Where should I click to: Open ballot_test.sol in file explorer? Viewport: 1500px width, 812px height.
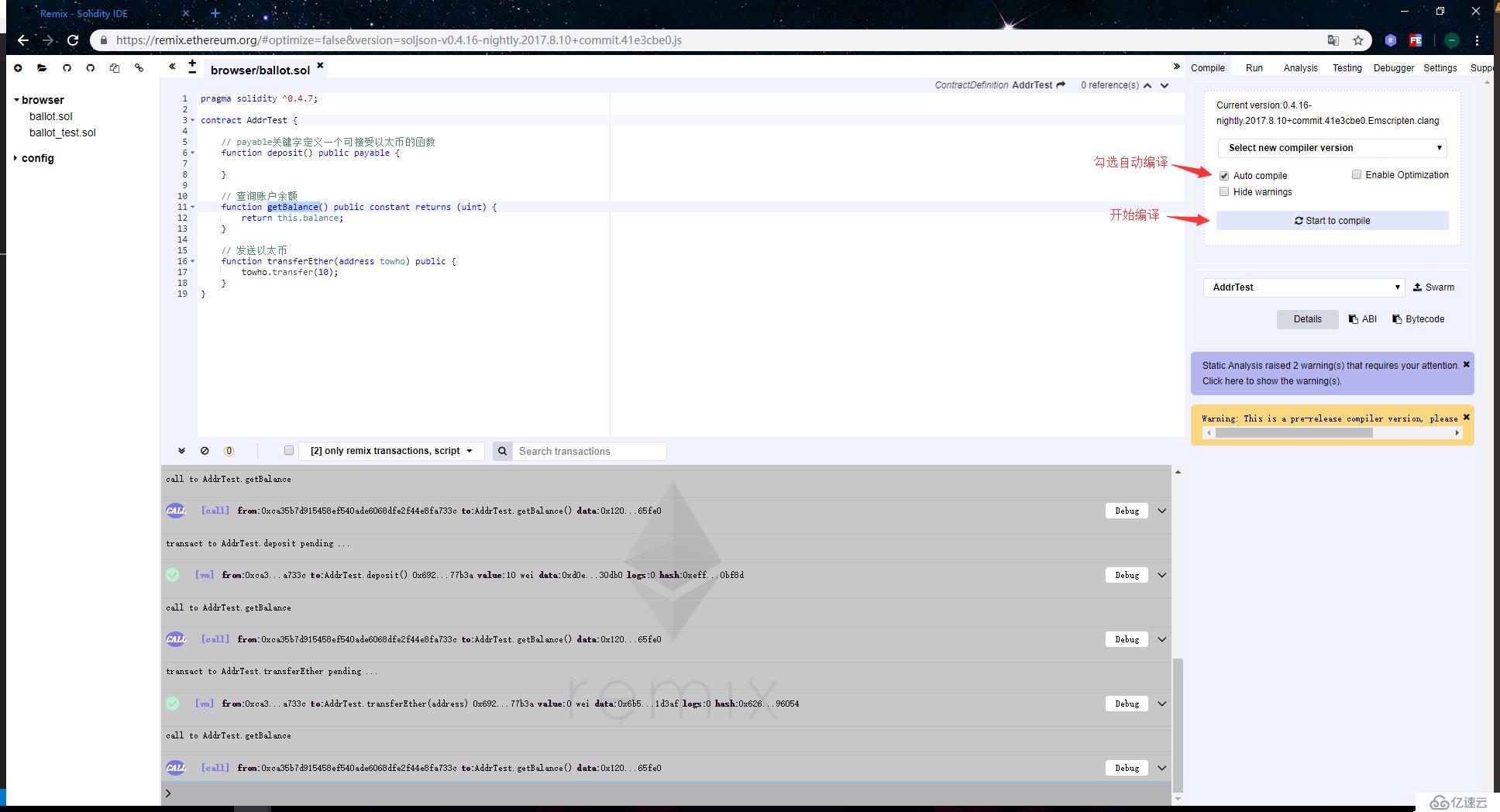pos(63,132)
